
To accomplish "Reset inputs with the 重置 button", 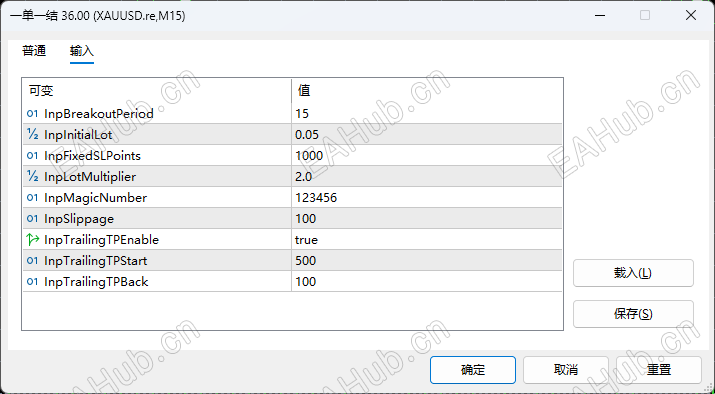I will click(658, 370).
